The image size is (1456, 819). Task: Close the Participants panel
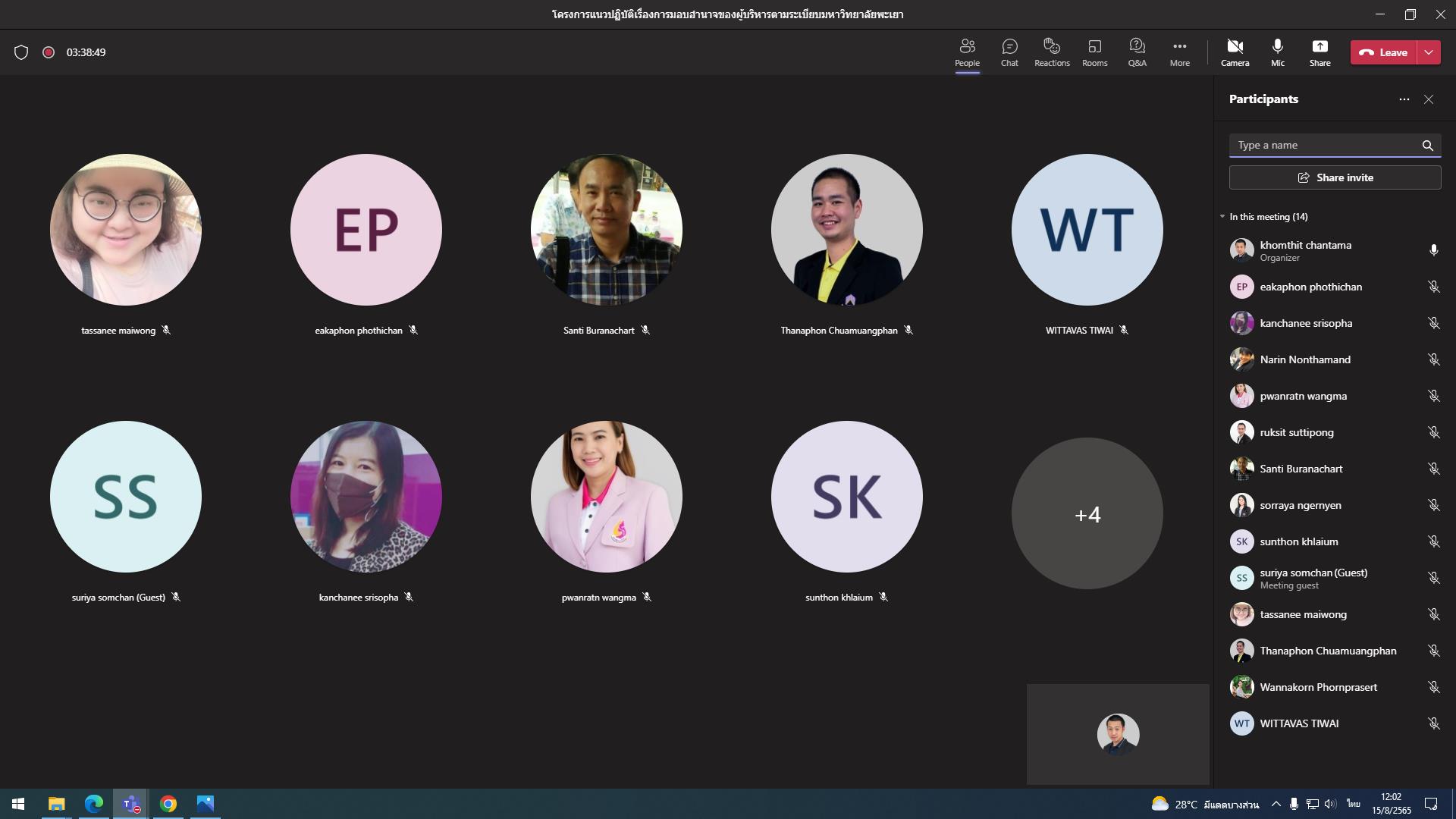(1429, 99)
